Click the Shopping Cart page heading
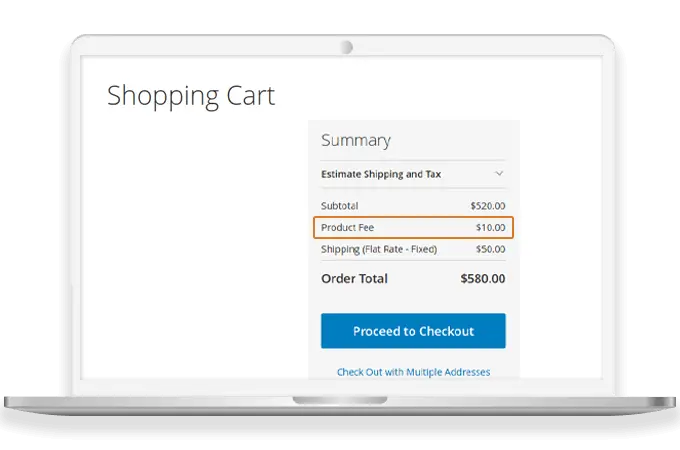The height and width of the screenshot is (450, 680). [190, 96]
